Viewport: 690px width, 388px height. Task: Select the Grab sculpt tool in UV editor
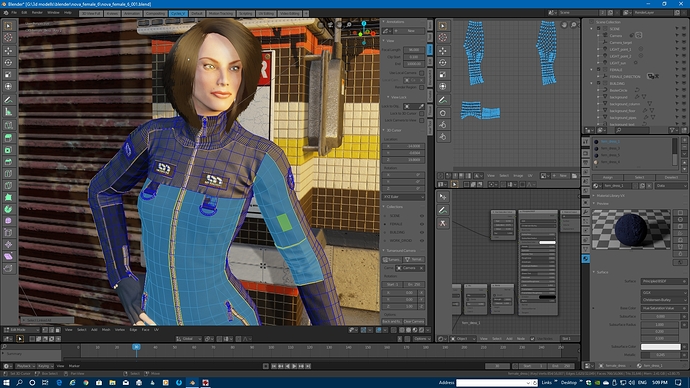coord(443,113)
